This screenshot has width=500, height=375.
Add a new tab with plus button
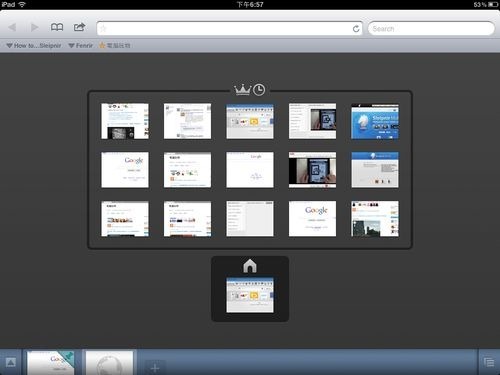[155, 368]
